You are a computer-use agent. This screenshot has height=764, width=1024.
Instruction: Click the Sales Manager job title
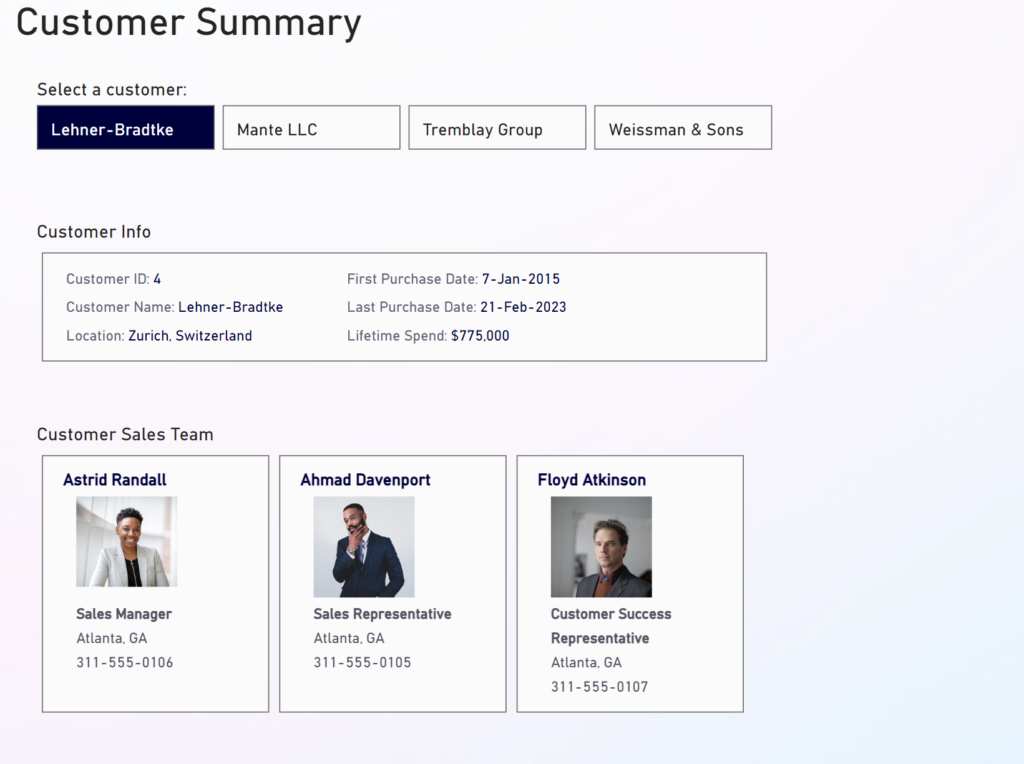click(x=124, y=614)
